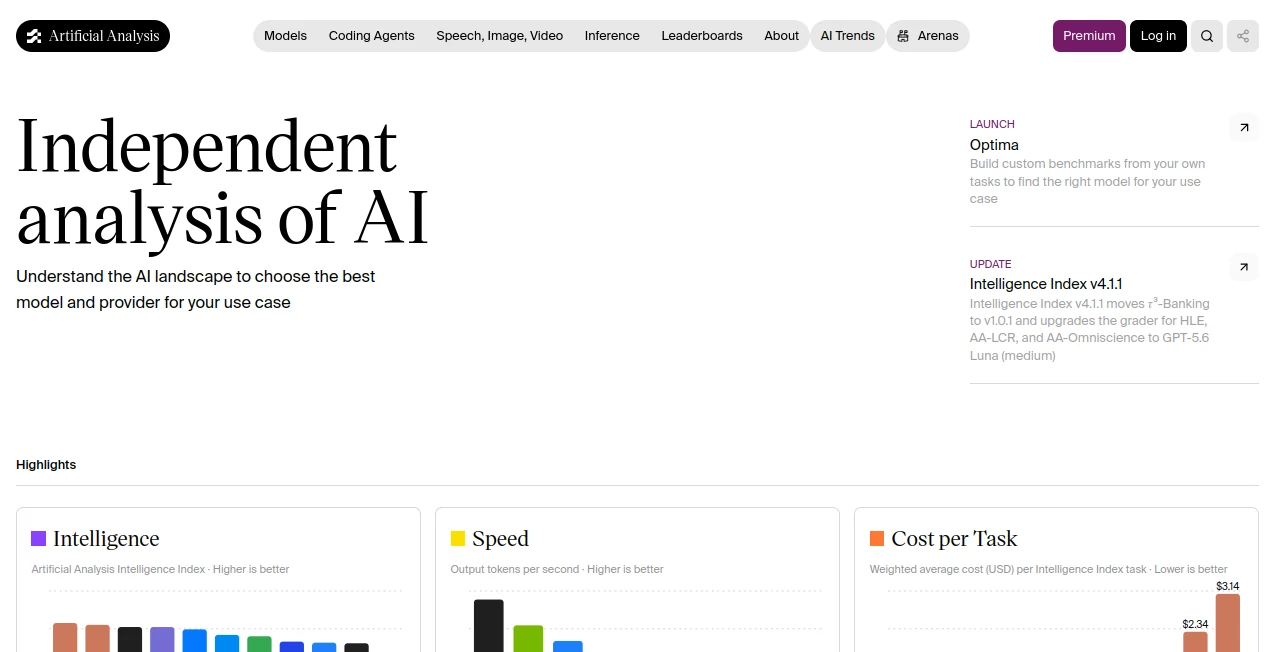This screenshot has height=652, width=1276.
Task: Click the Highlights section label
Action: (x=46, y=465)
